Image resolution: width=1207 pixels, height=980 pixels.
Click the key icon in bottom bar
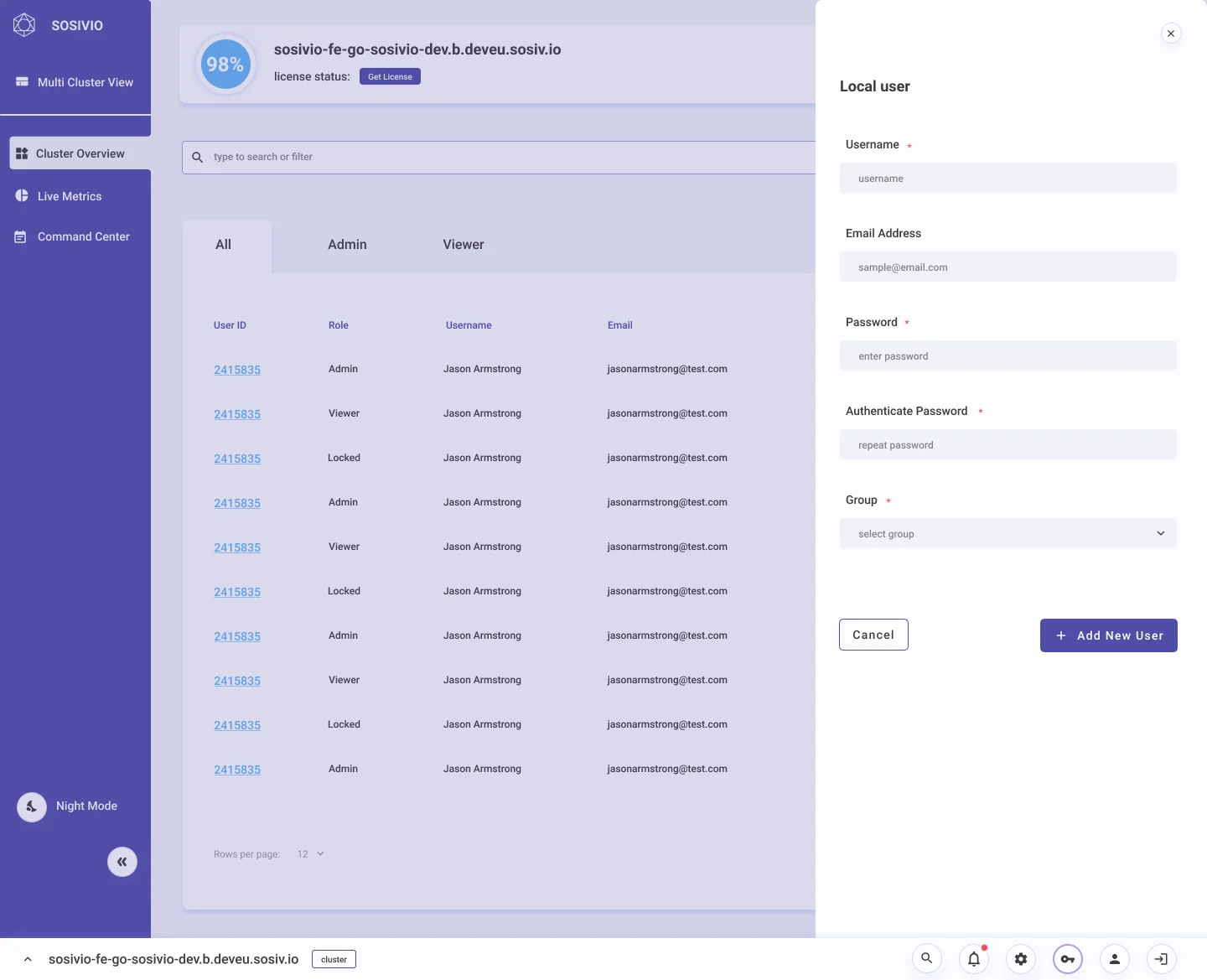click(x=1068, y=958)
